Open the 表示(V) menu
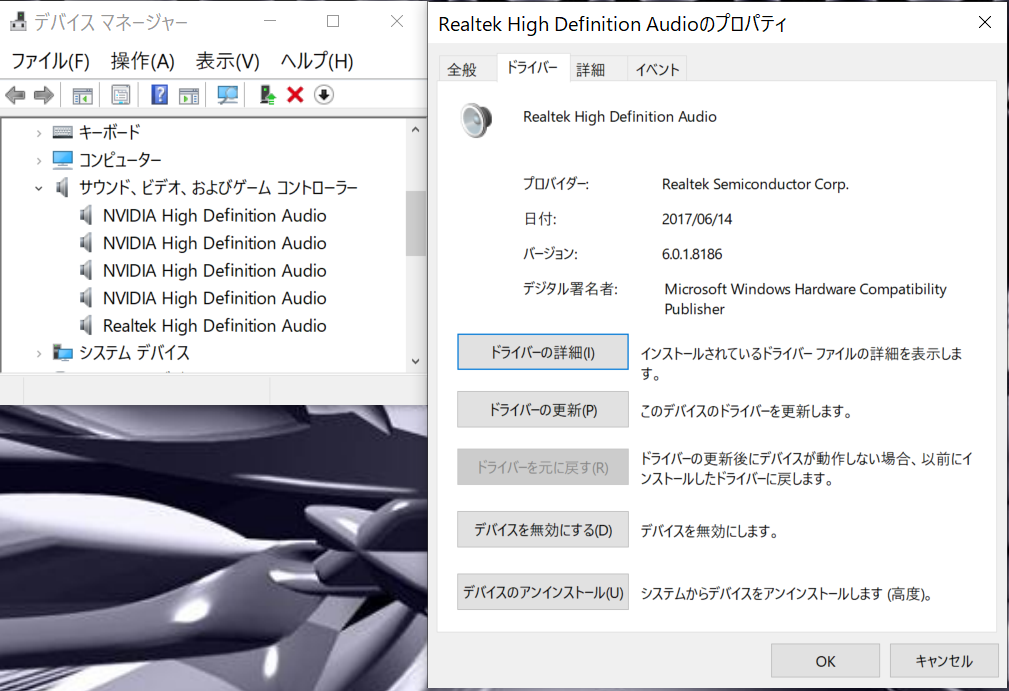 227,61
